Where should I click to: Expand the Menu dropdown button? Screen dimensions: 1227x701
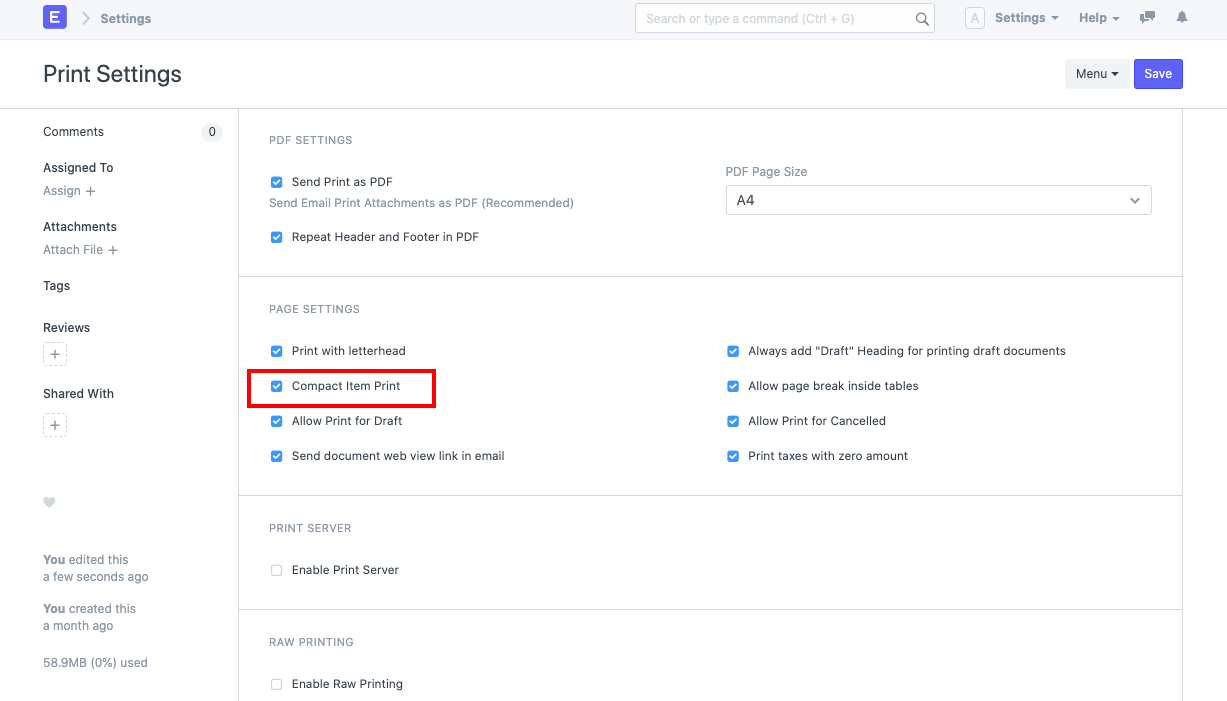coord(1097,74)
